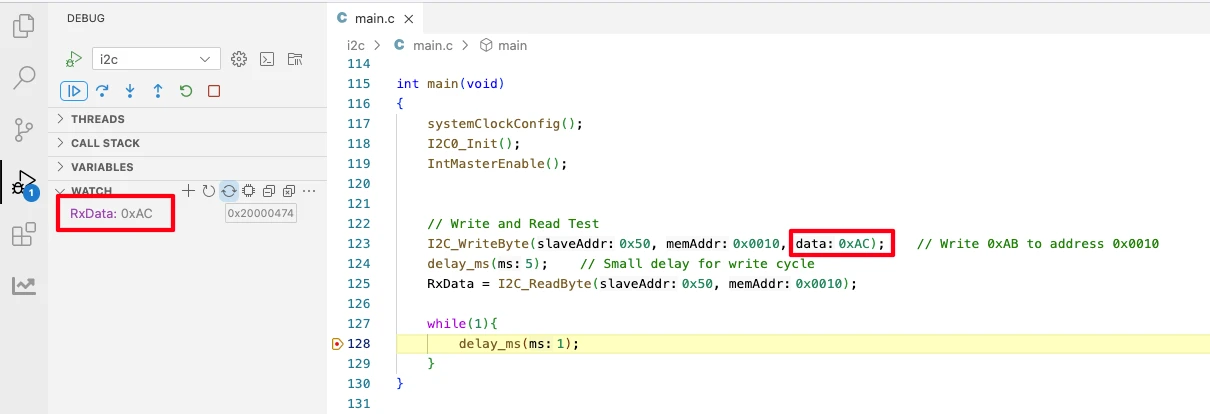Click the Continue debug button
This screenshot has height=414, width=1210.
click(73, 91)
